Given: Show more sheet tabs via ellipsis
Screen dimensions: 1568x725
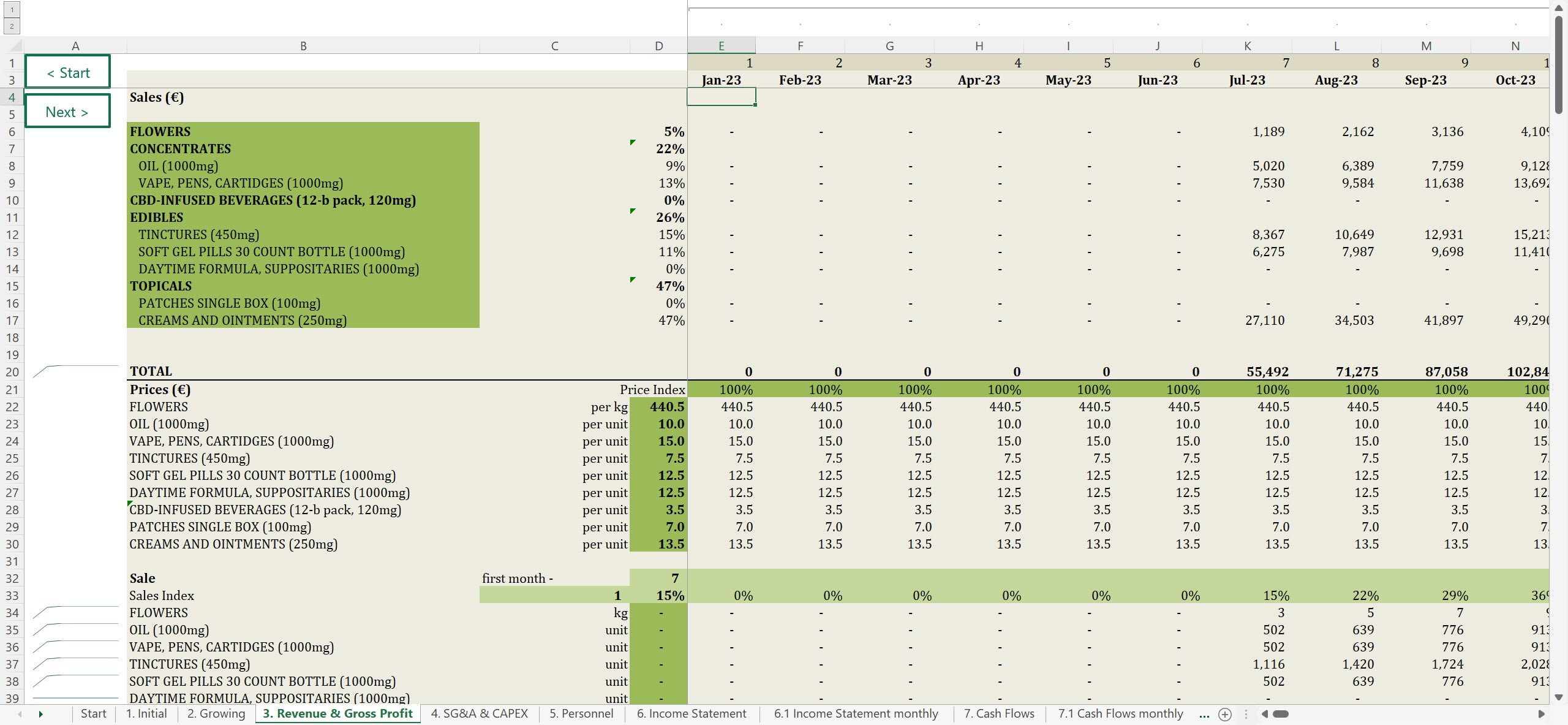Looking at the screenshot, I should tap(1204, 714).
